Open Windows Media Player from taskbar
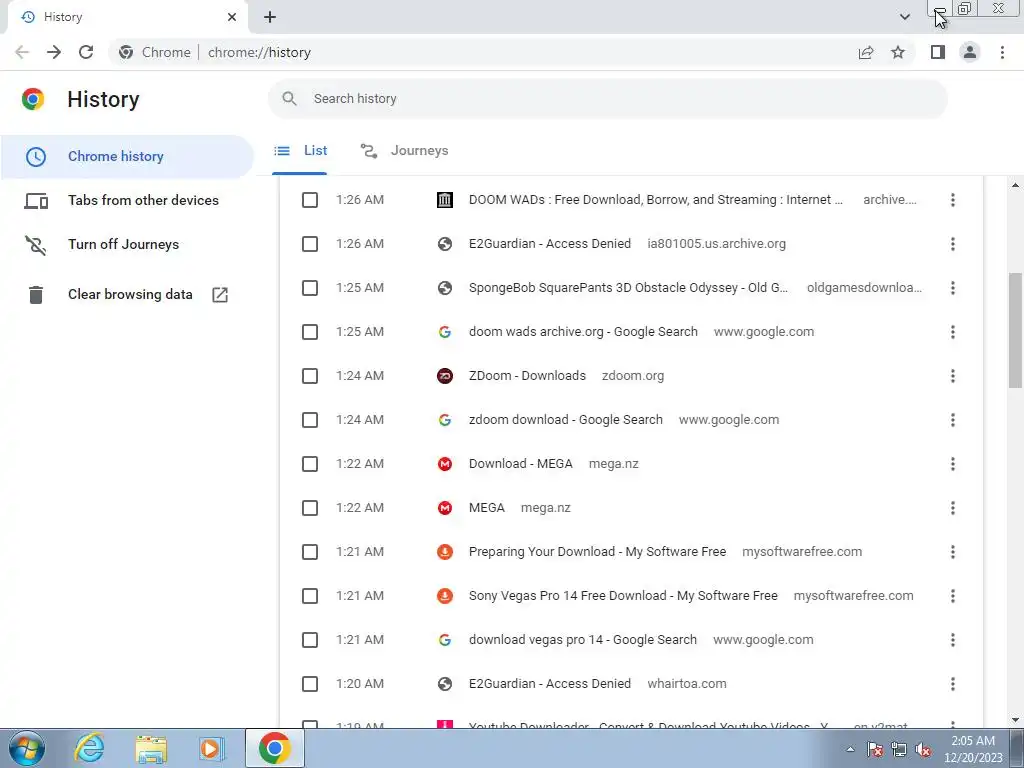The width and height of the screenshot is (1024, 768). click(x=212, y=748)
